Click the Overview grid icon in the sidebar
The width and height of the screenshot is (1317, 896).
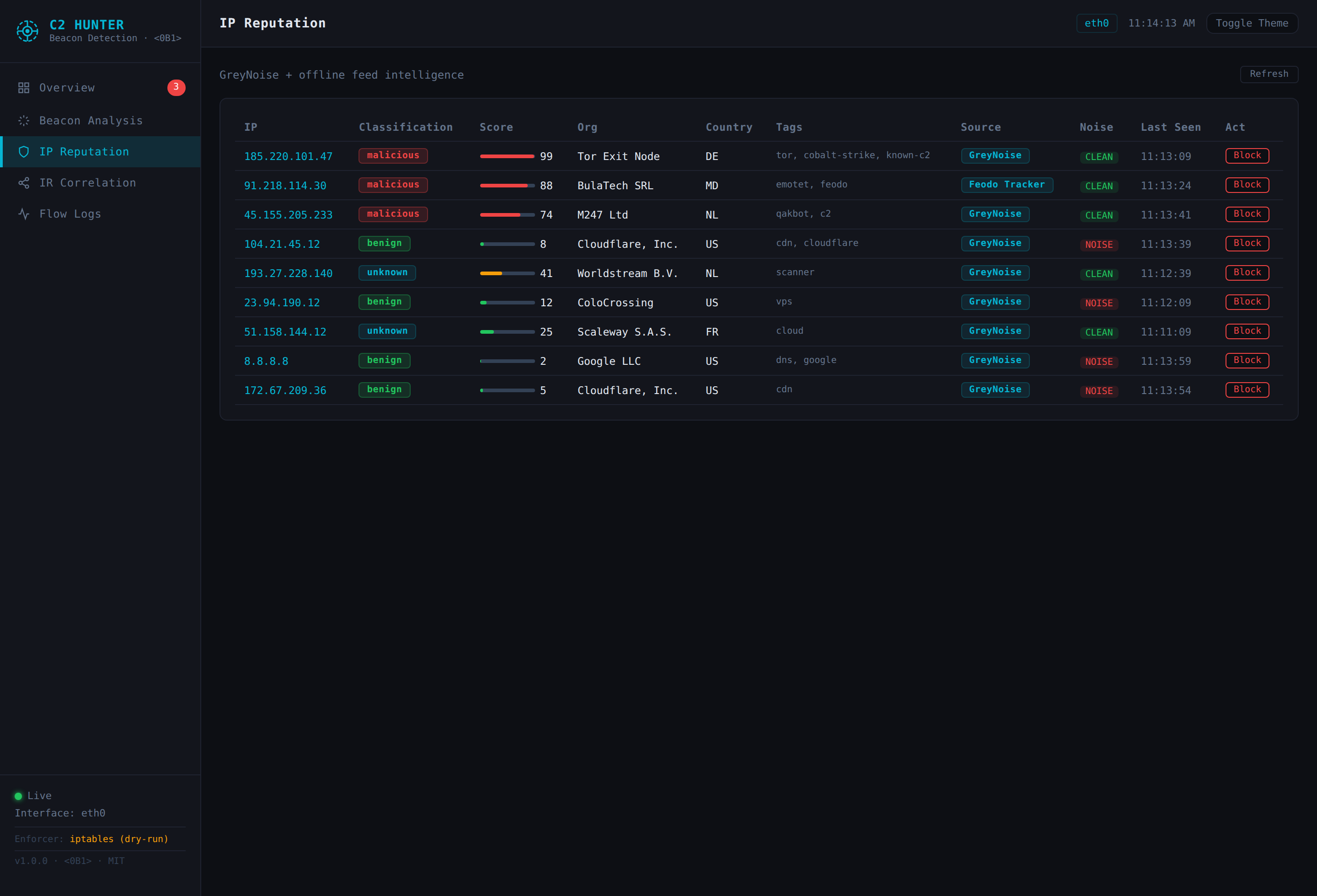point(24,88)
